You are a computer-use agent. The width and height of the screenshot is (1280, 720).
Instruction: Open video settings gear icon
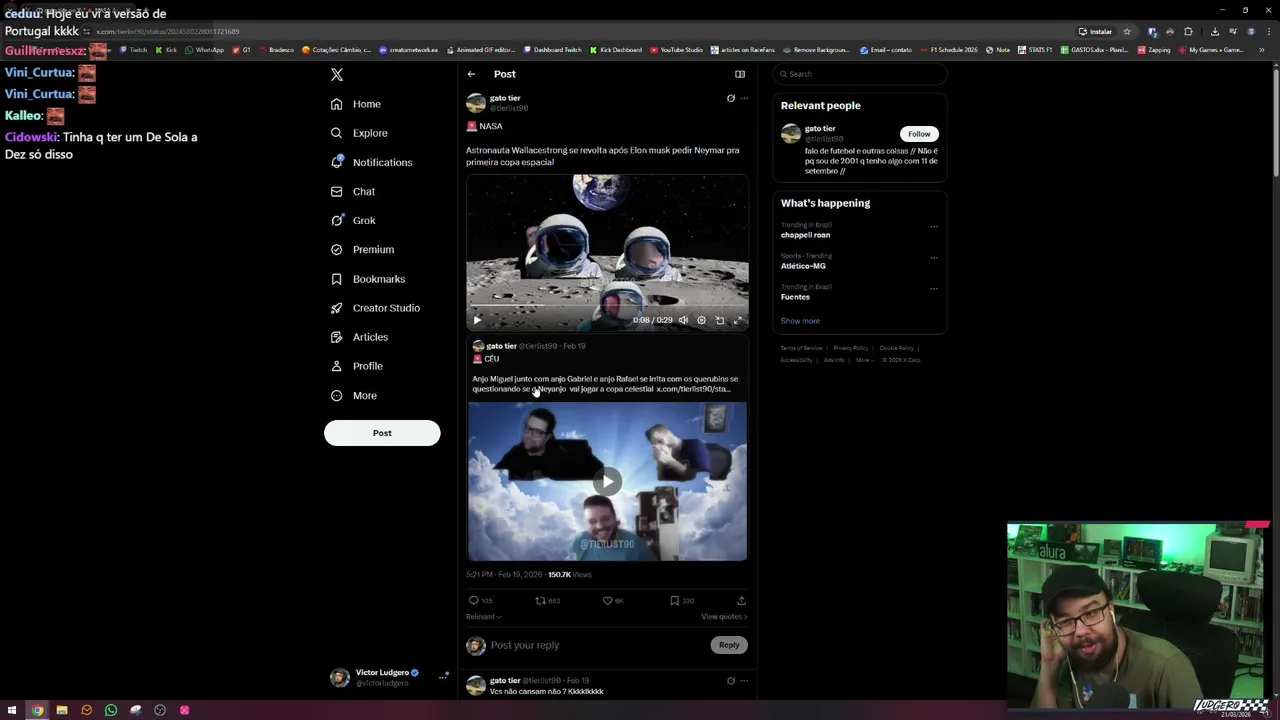(x=701, y=320)
